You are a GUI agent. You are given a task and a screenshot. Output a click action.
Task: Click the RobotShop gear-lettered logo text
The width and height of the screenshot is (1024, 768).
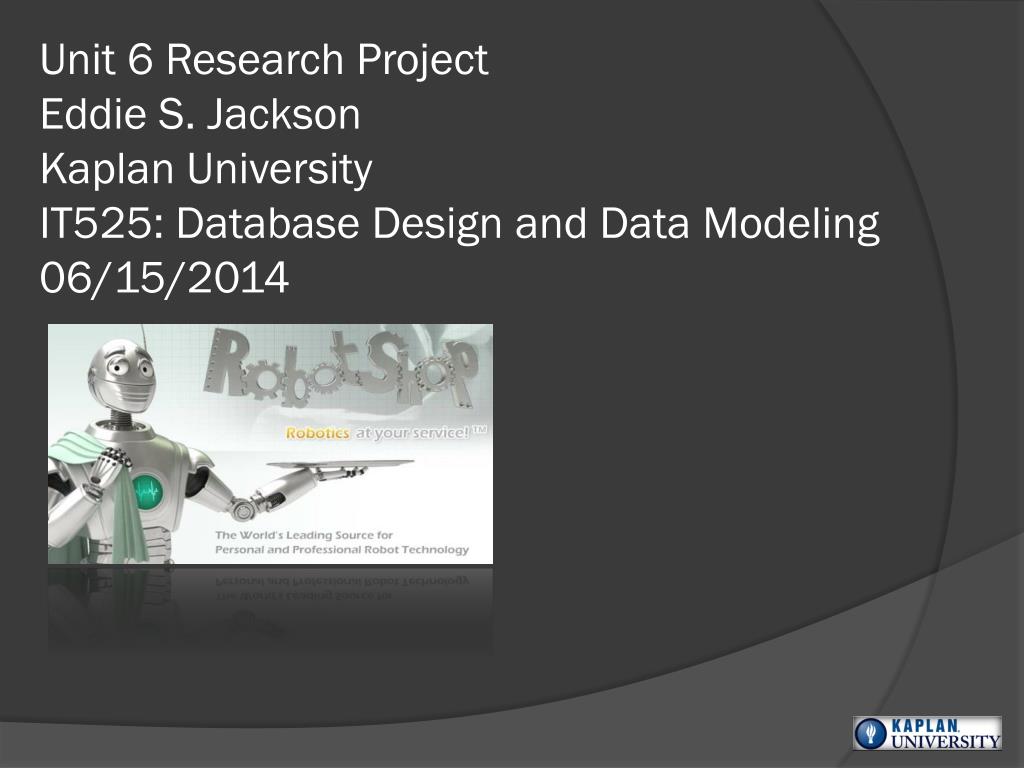(x=342, y=369)
